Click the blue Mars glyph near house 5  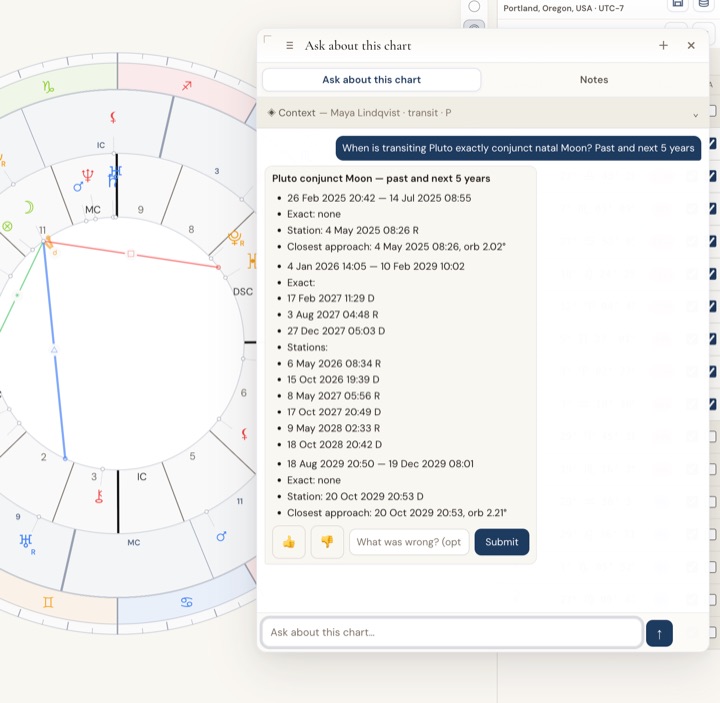click(x=221, y=536)
